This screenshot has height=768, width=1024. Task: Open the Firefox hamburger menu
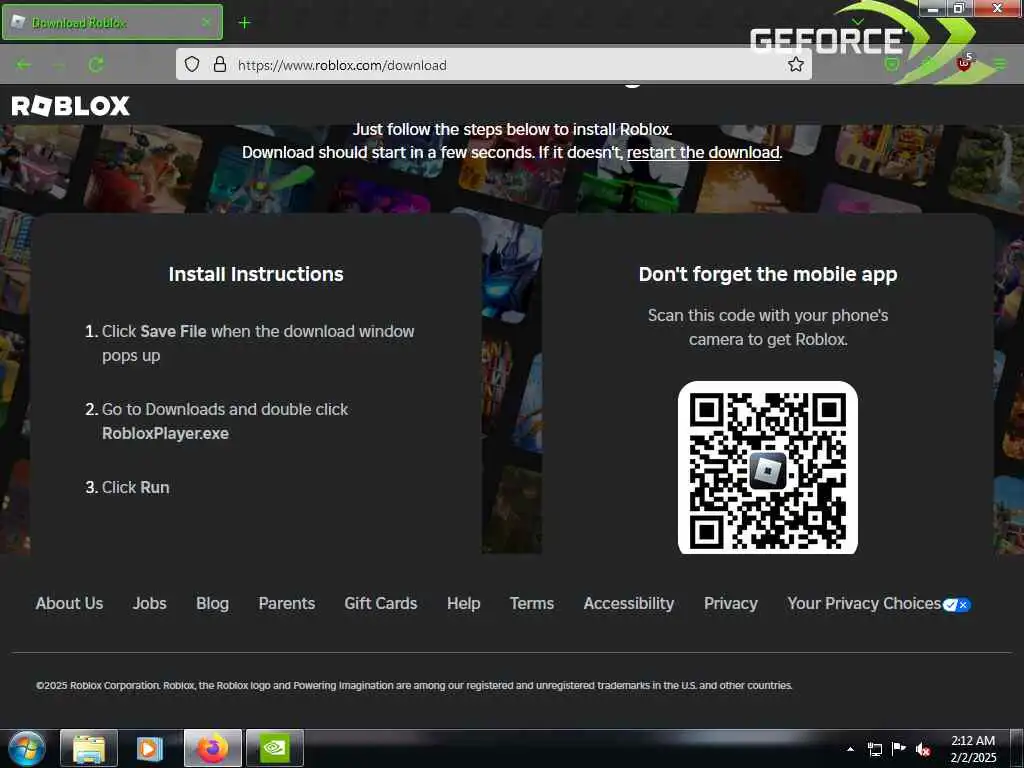1000,64
